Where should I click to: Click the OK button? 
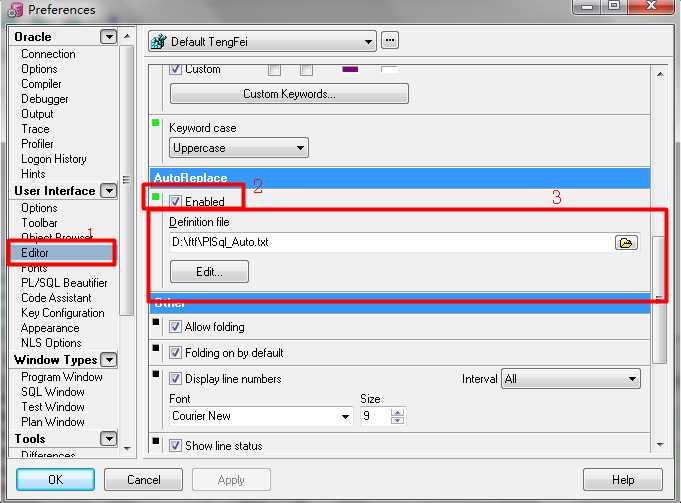click(x=56, y=480)
